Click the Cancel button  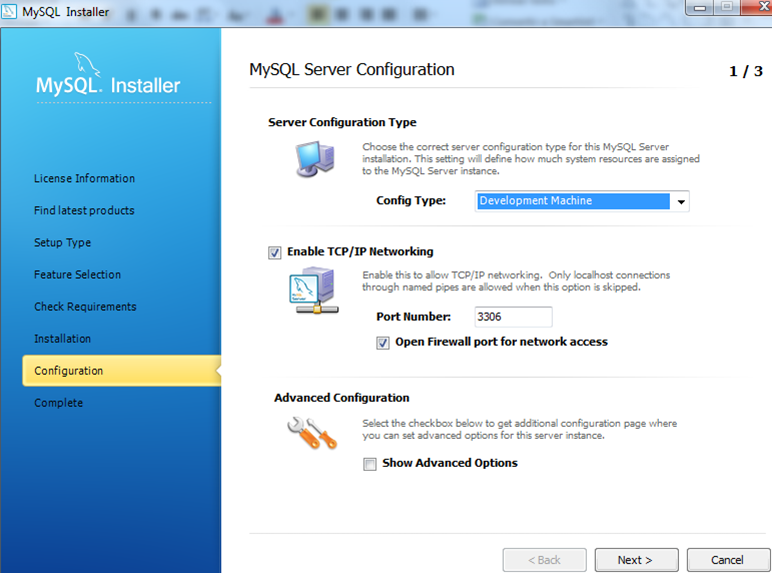coord(728,560)
